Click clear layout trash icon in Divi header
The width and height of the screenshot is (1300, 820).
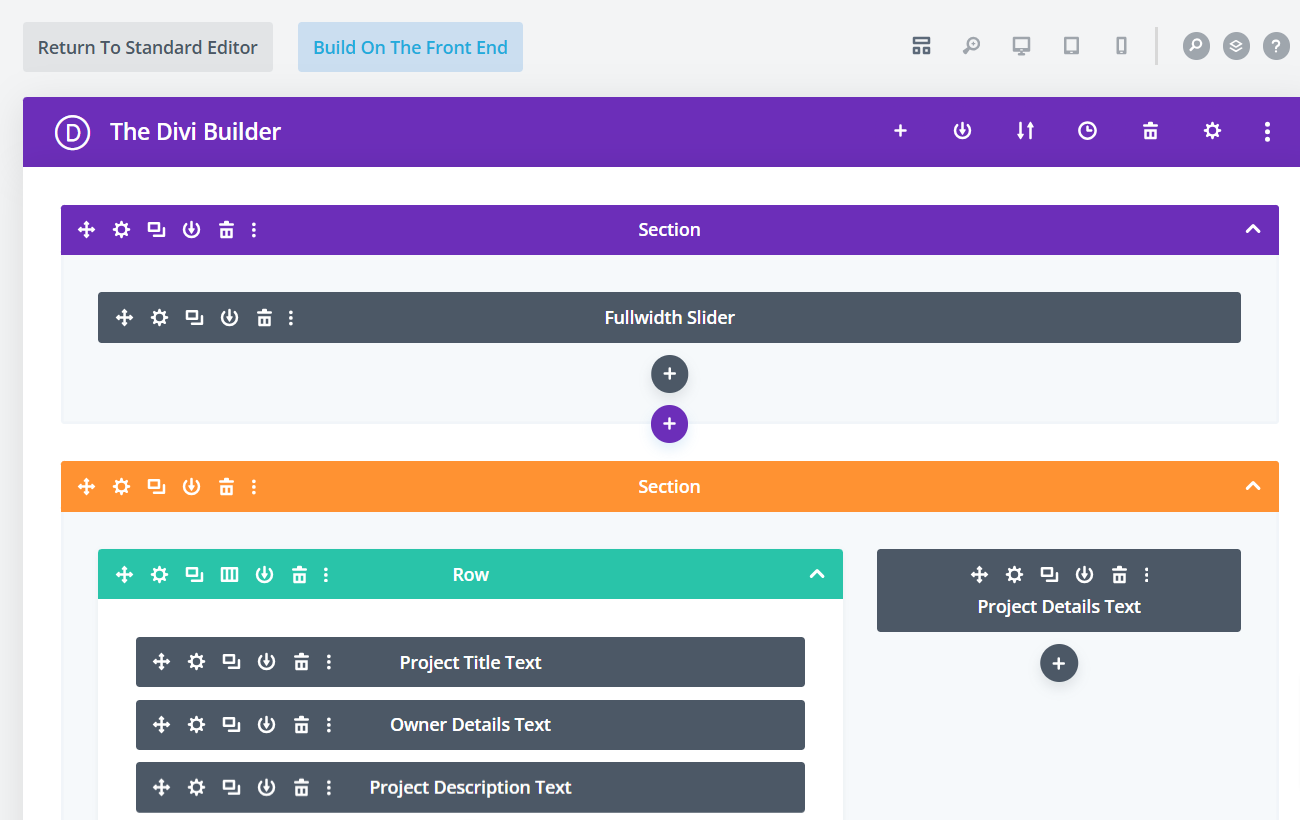(1150, 131)
